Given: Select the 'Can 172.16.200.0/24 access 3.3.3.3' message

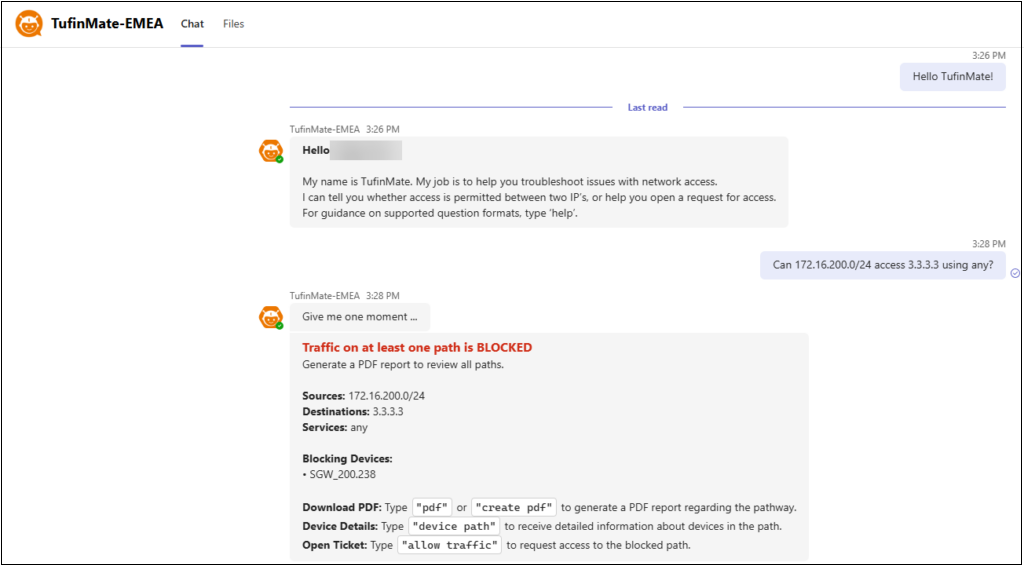Looking at the screenshot, I should [x=883, y=265].
